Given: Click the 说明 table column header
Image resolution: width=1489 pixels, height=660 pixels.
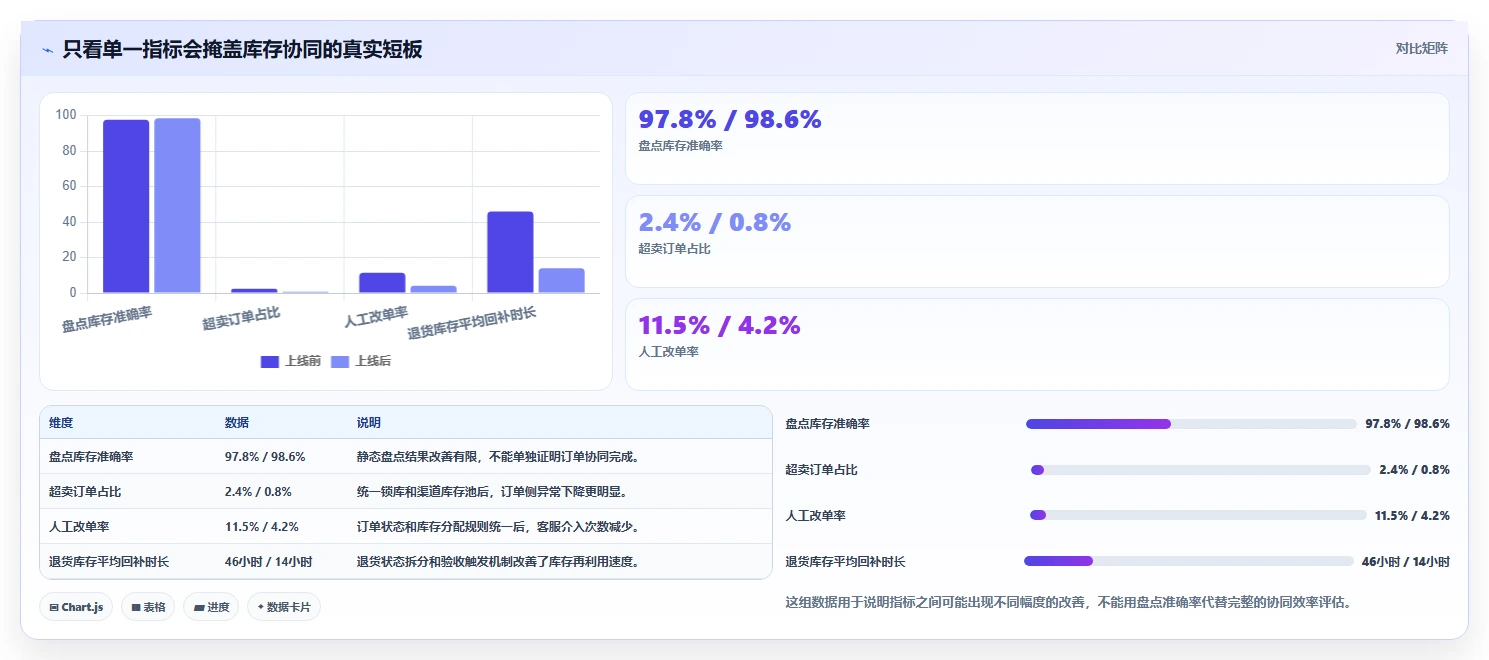Looking at the screenshot, I should pyautogui.click(x=369, y=423).
